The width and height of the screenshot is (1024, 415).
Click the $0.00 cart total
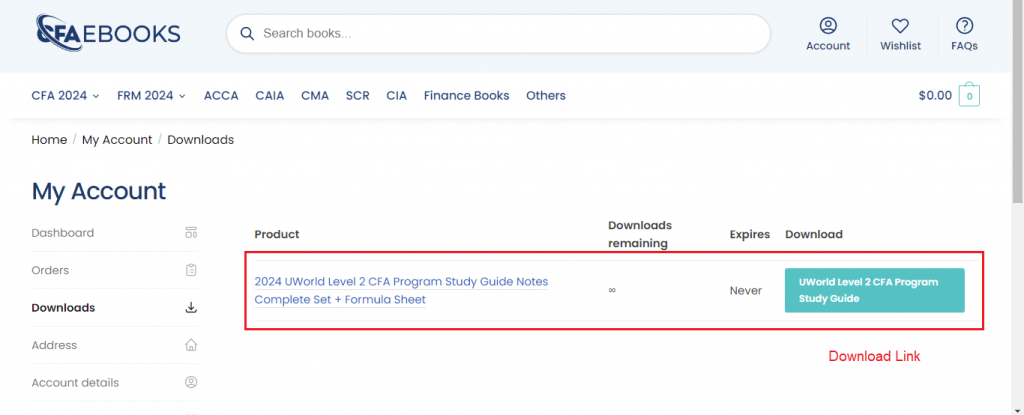(x=935, y=95)
